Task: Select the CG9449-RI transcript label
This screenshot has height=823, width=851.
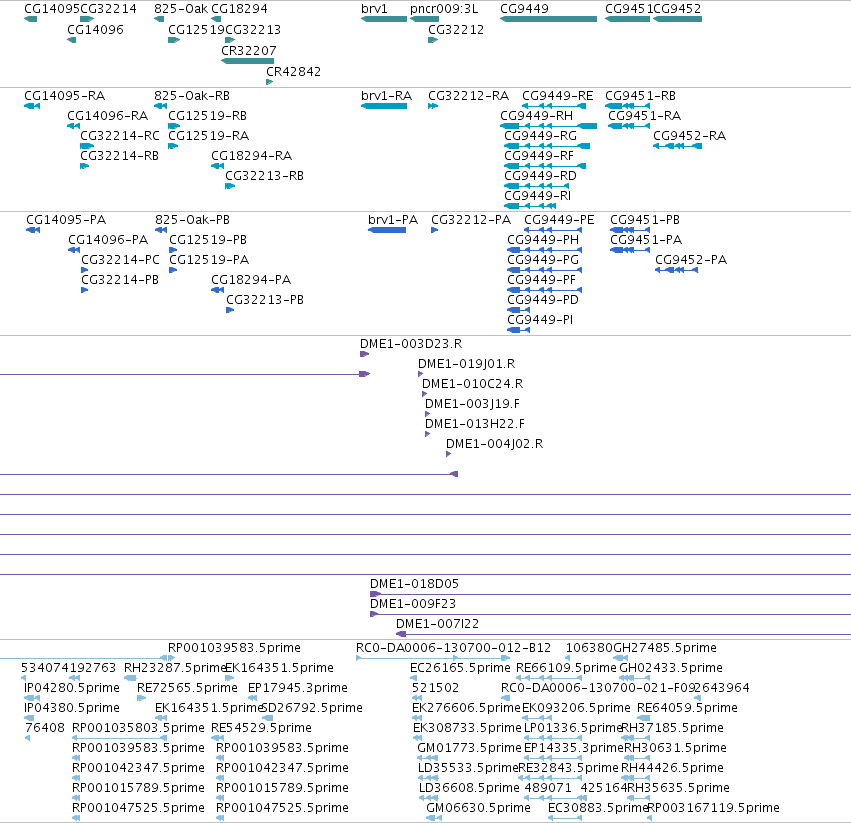Action: [537, 195]
